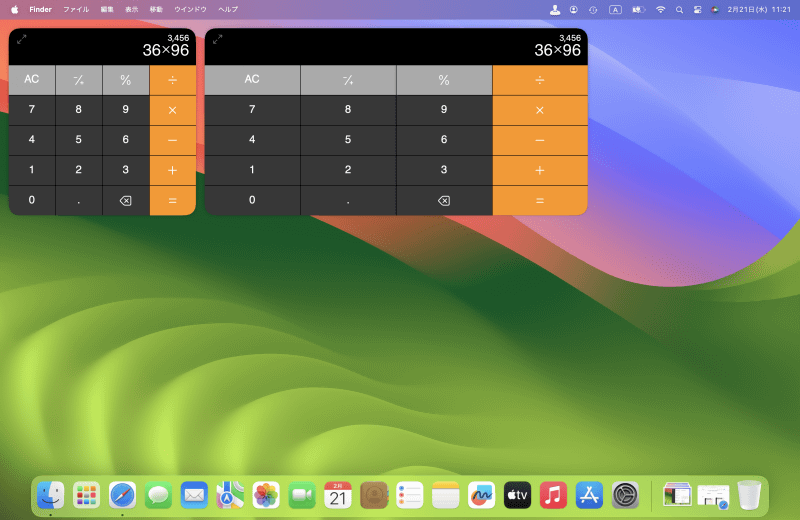The width and height of the screenshot is (800, 520).
Task: Click digit 4 in the wide calculator
Action: [252, 140]
